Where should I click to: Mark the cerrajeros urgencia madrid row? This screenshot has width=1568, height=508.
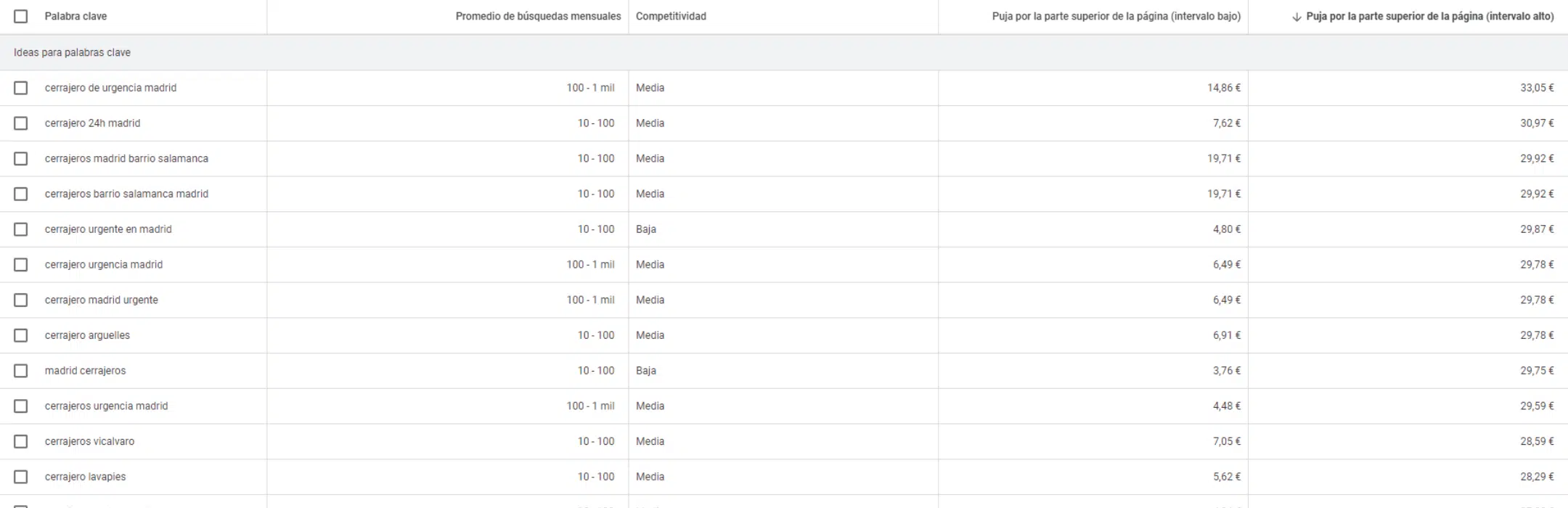pyautogui.click(x=21, y=406)
